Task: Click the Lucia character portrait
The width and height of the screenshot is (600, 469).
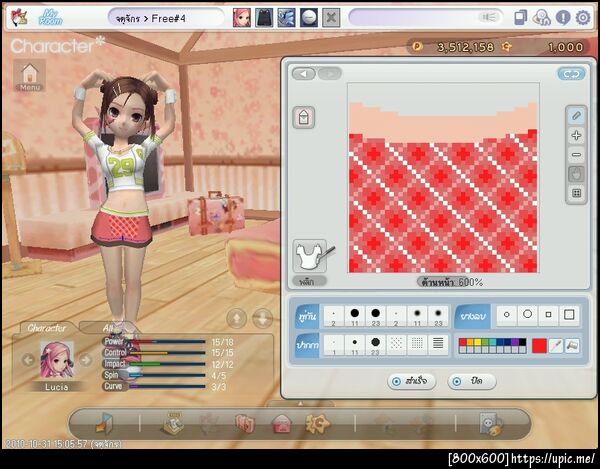Action: [x=57, y=360]
